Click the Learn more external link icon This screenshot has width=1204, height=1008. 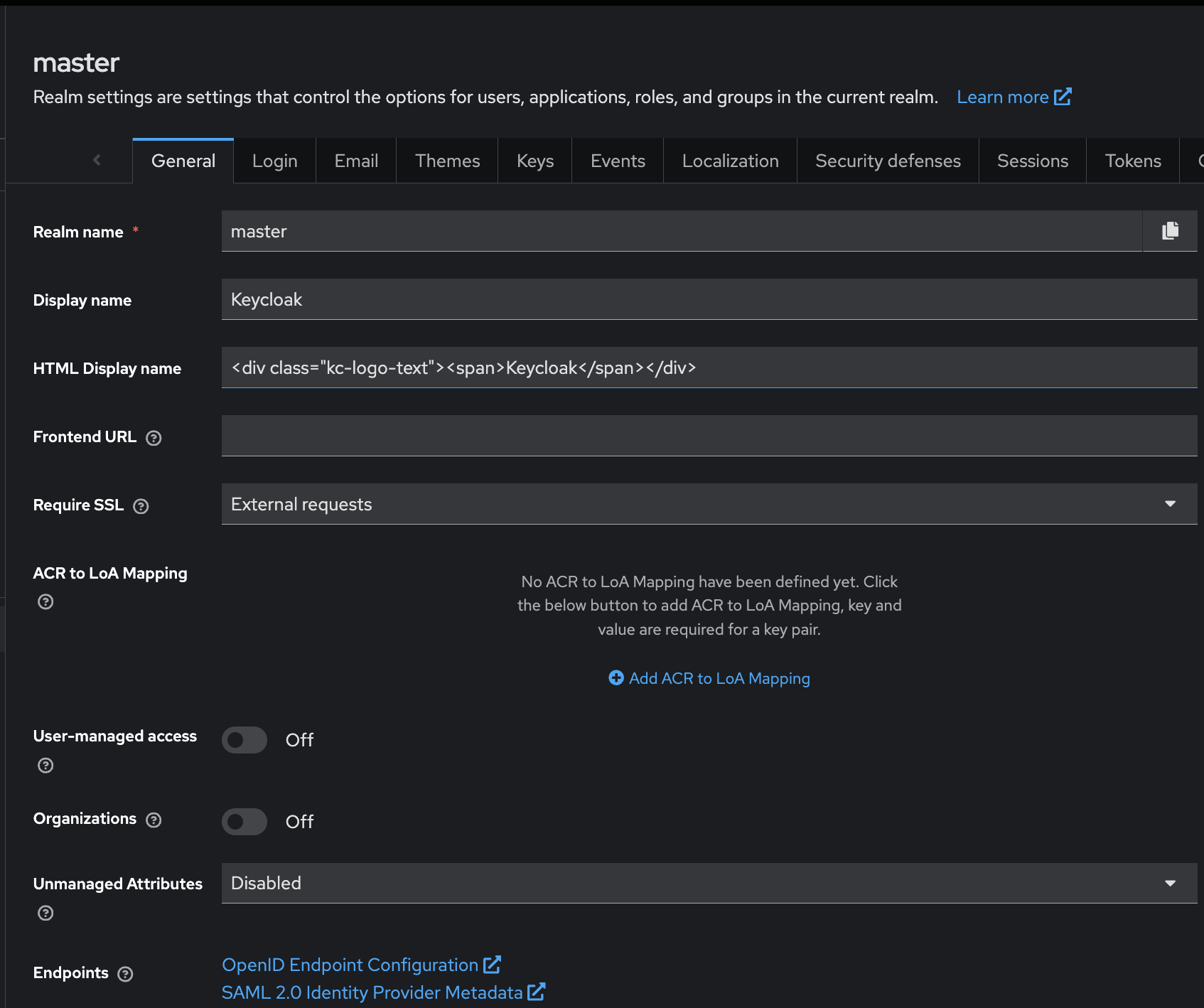coord(1063,97)
